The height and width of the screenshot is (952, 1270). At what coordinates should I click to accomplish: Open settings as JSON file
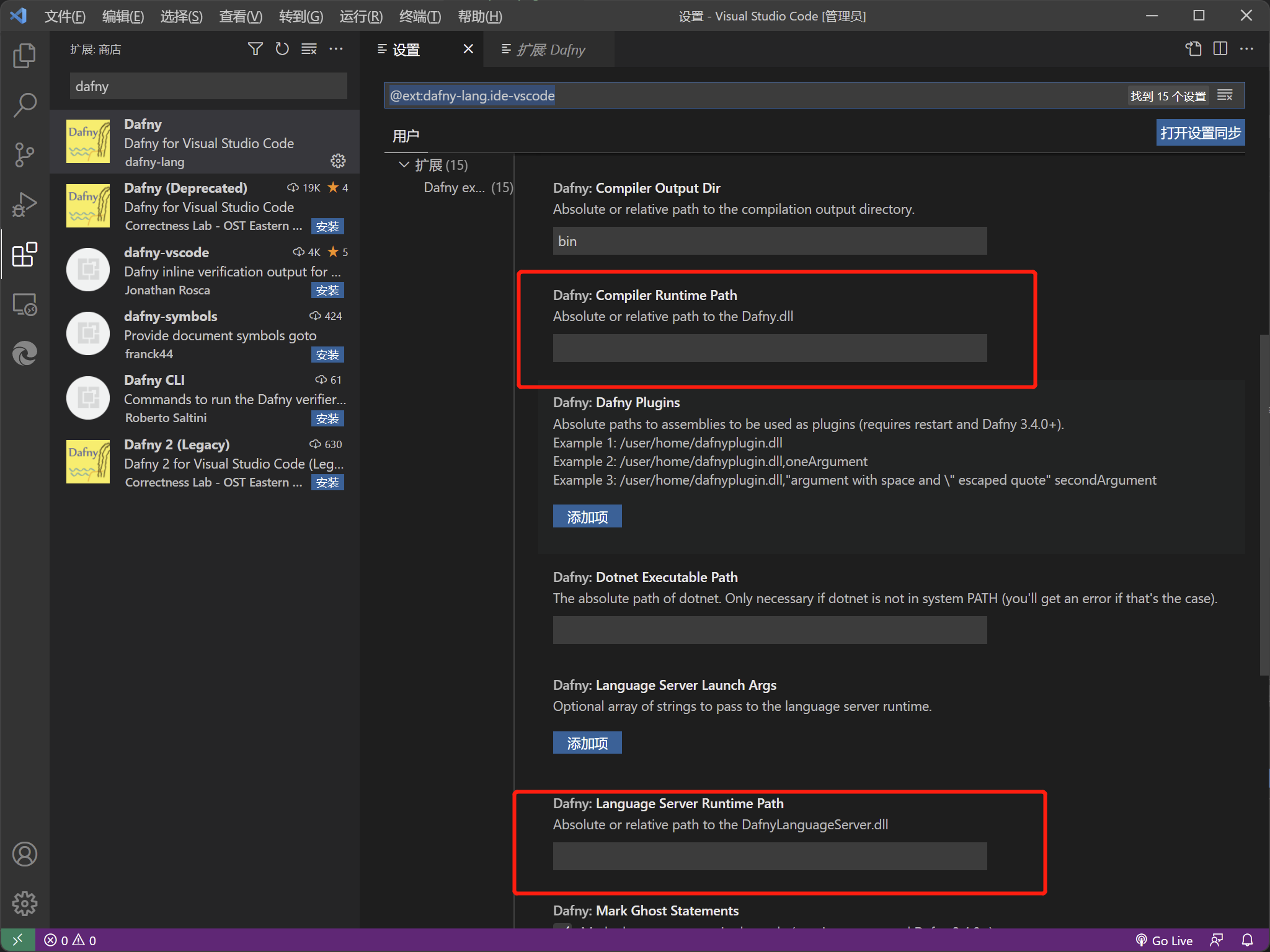click(x=1193, y=49)
